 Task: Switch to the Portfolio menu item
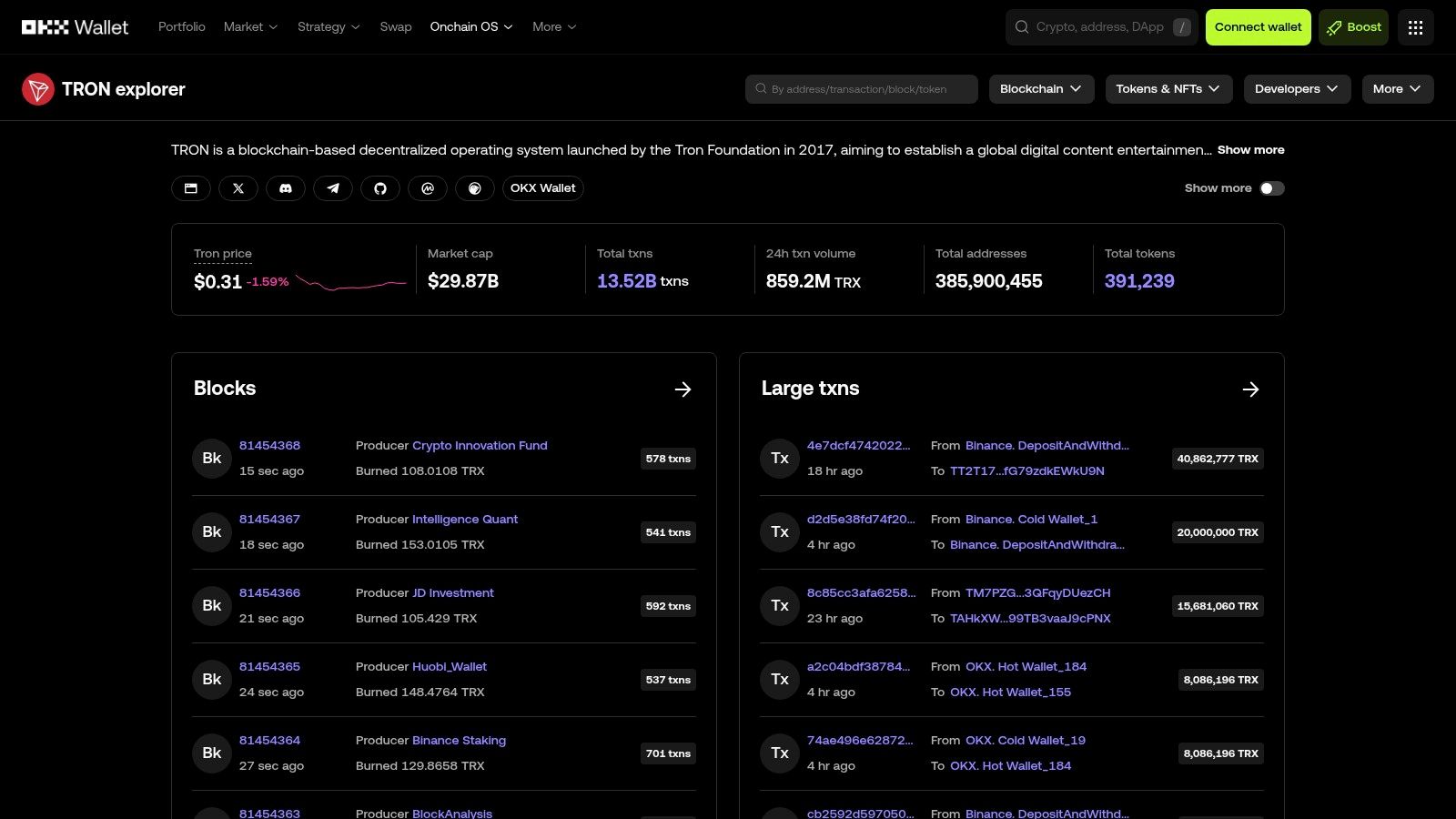[x=181, y=26]
